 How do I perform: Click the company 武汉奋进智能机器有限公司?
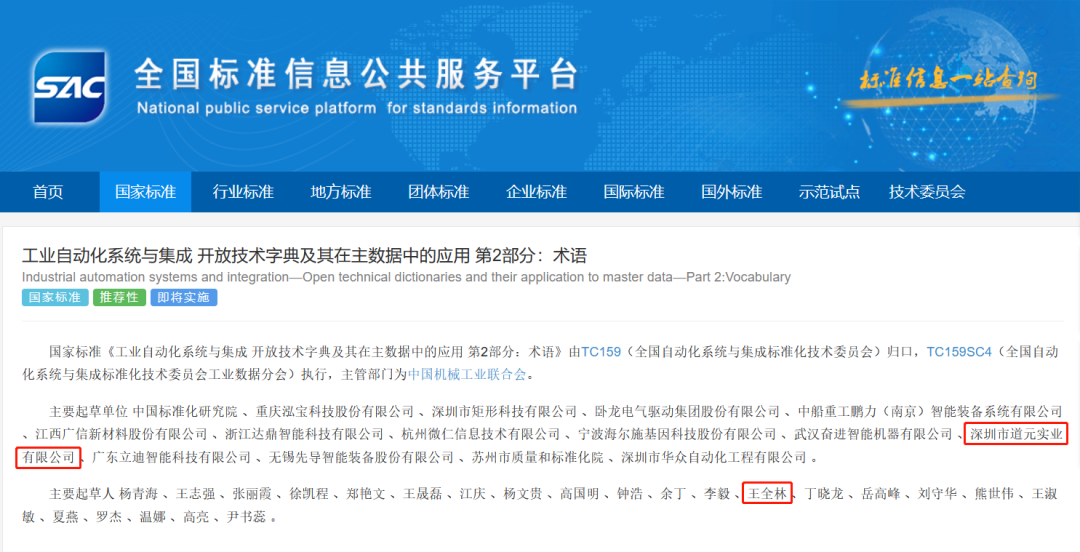[x=873, y=434]
